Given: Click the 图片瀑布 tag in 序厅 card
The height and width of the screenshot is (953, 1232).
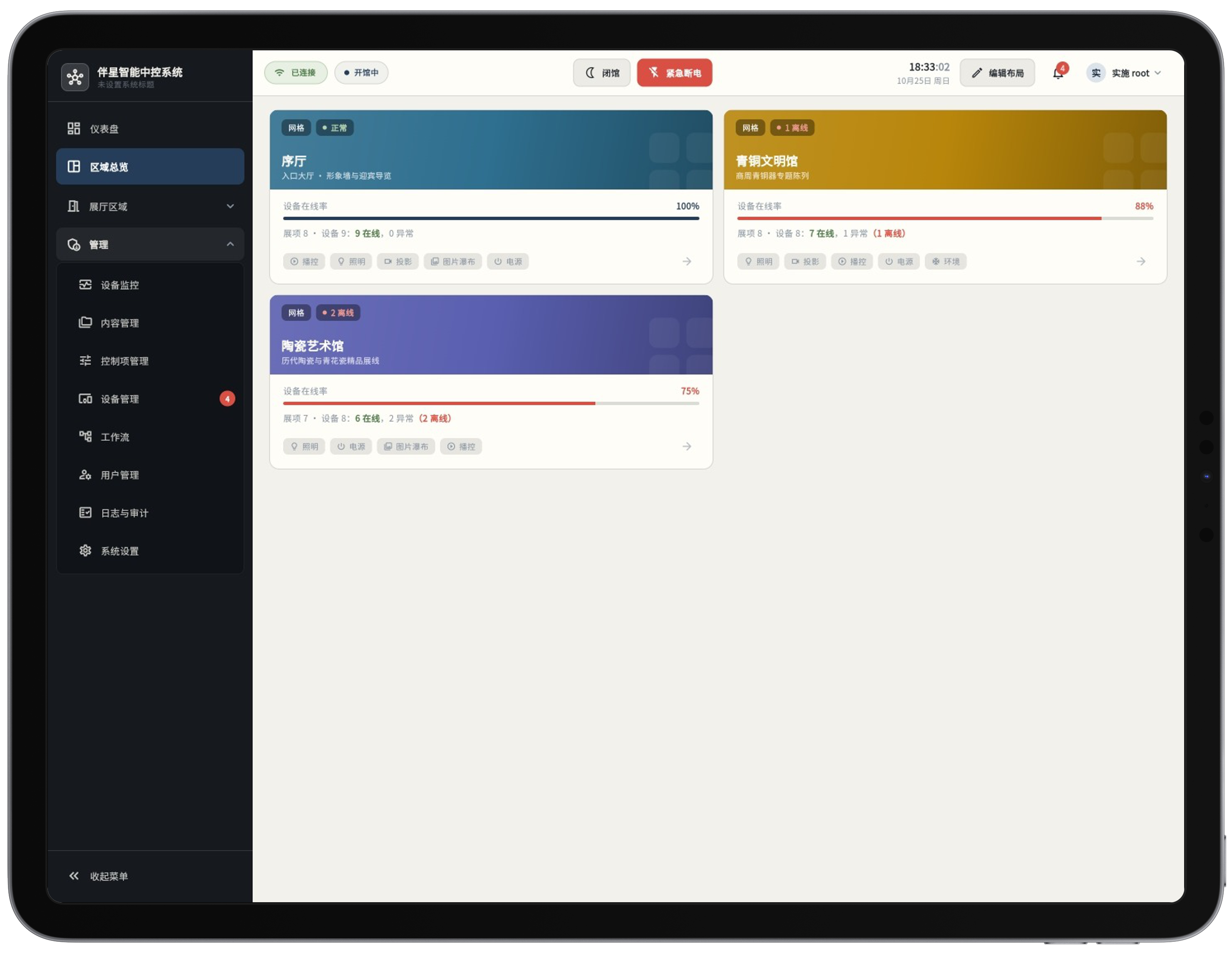Looking at the screenshot, I should tap(453, 261).
